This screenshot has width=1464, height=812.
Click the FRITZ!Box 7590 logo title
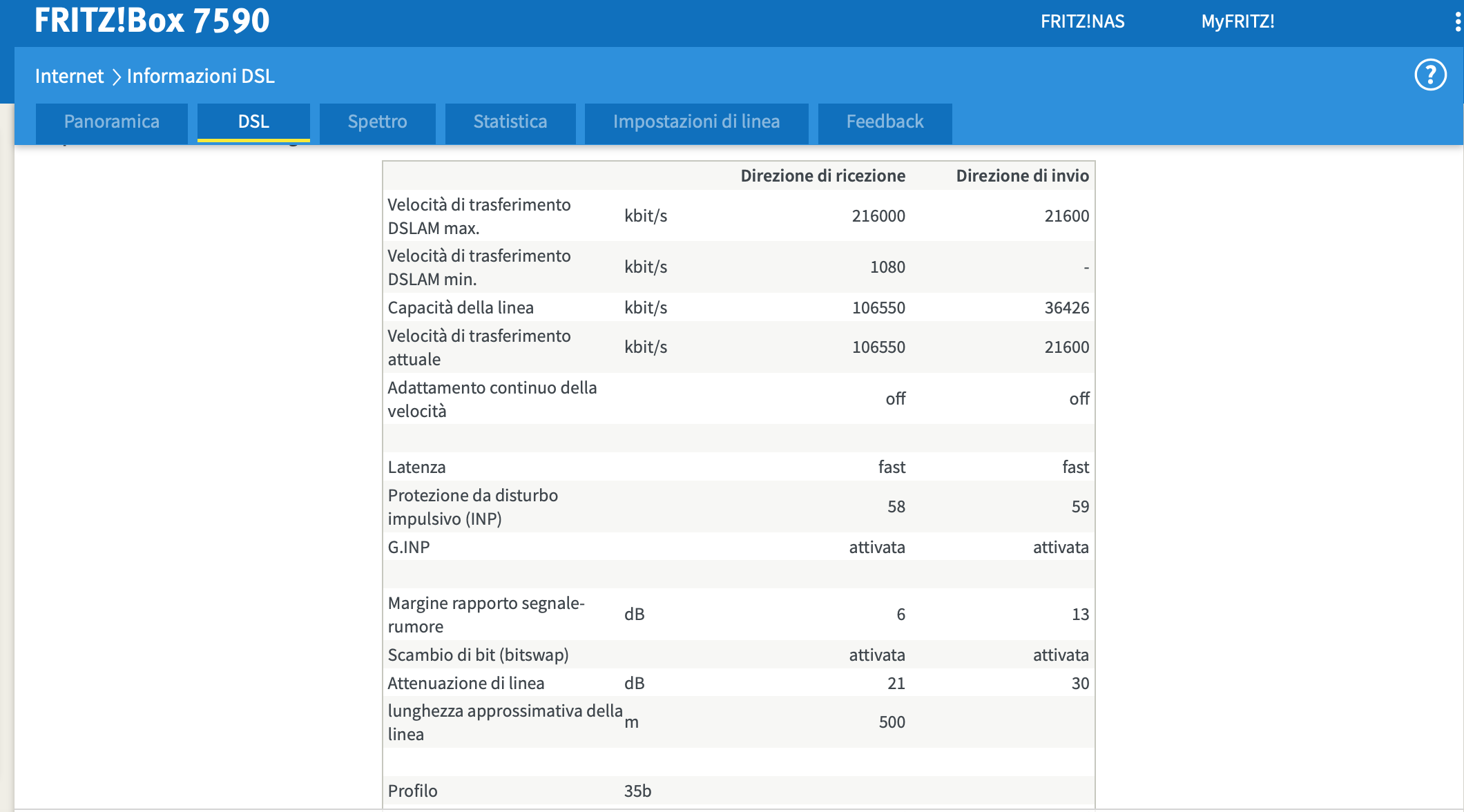[152, 20]
